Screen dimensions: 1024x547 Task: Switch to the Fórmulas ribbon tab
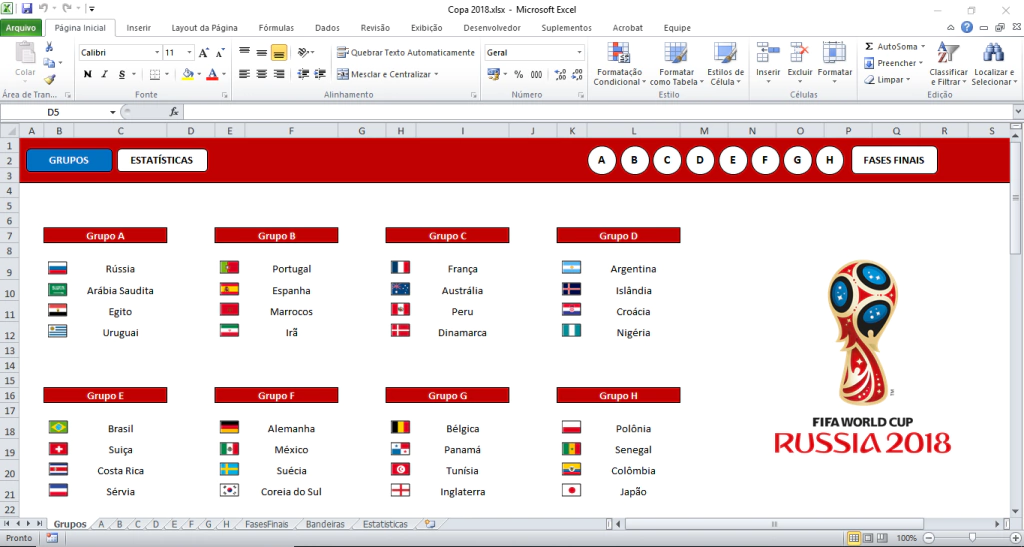click(x=277, y=28)
